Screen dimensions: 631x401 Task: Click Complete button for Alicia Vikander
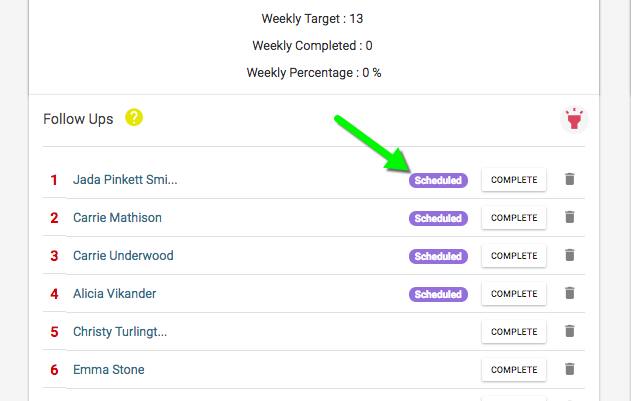click(514, 294)
